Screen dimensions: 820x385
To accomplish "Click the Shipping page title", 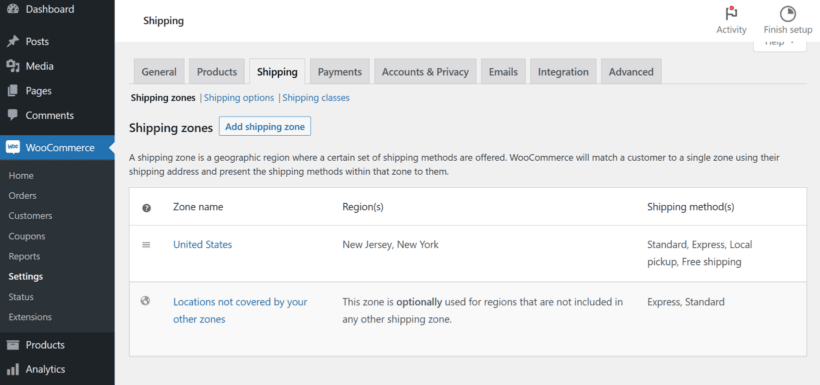I will (x=164, y=21).
